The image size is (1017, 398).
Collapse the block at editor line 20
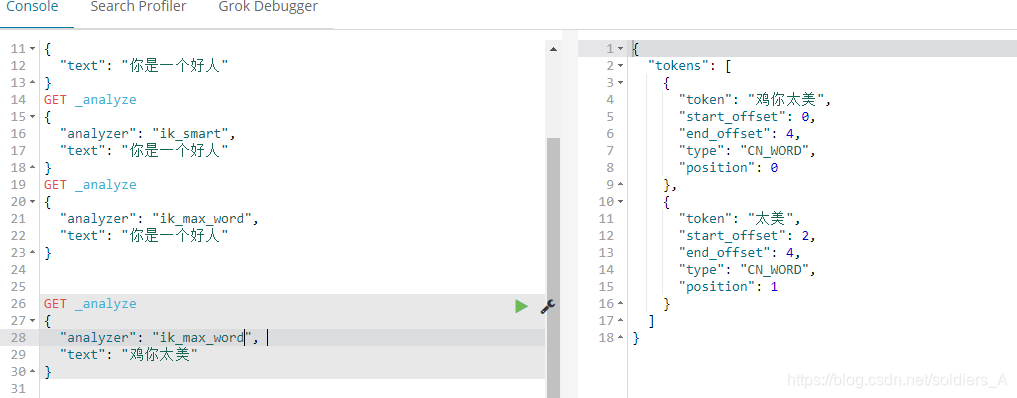pyautogui.click(x=33, y=202)
